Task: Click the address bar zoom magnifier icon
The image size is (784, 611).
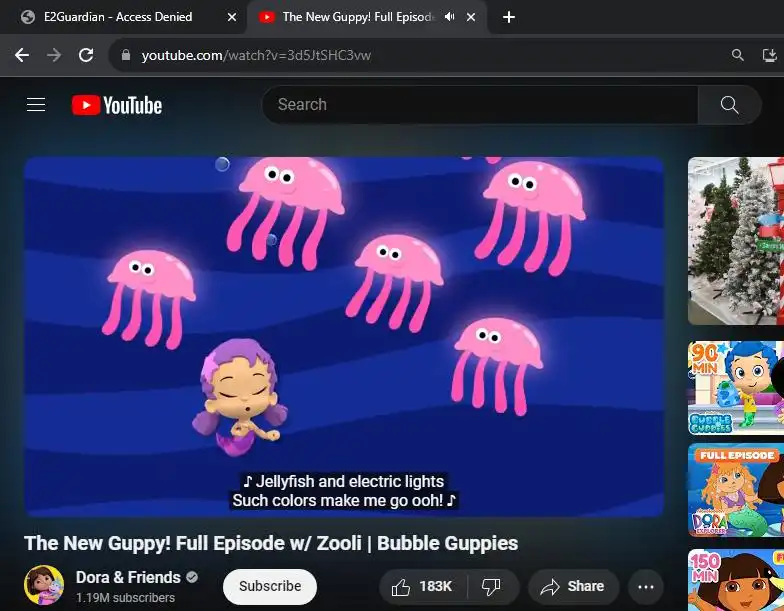Action: tap(738, 55)
